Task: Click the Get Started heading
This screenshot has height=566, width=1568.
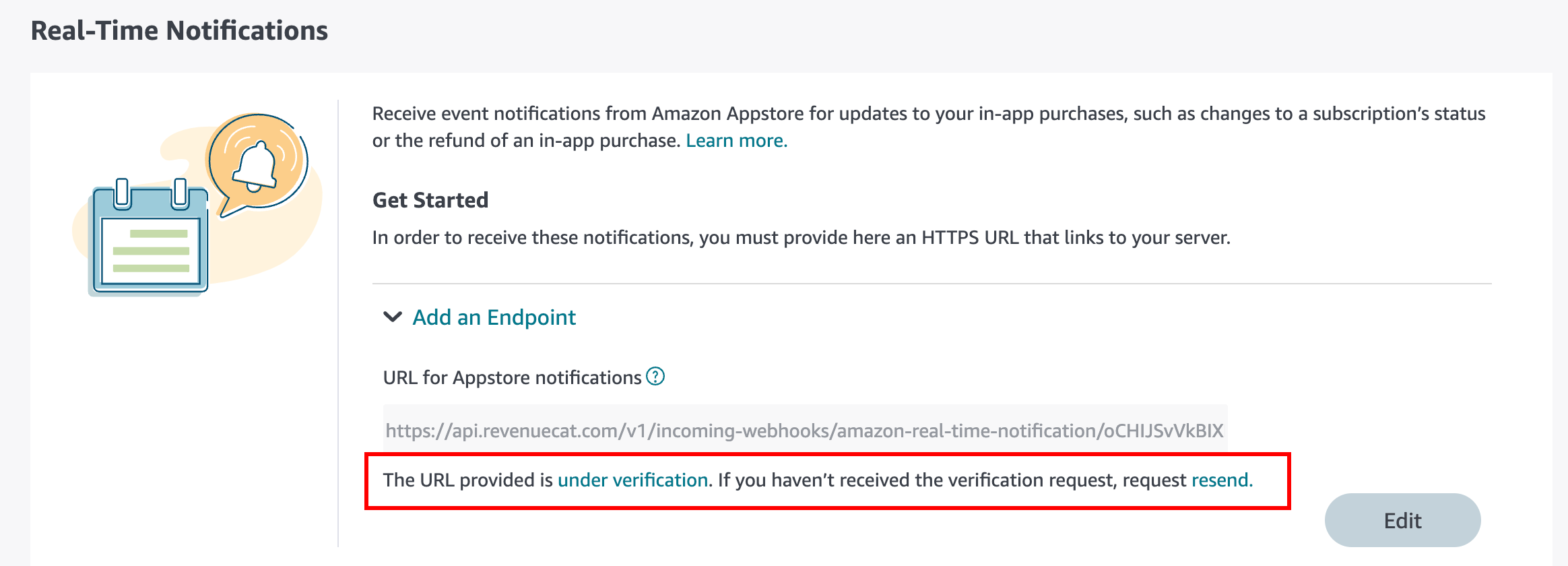Action: pyautogui.click(x=430, y=200)
